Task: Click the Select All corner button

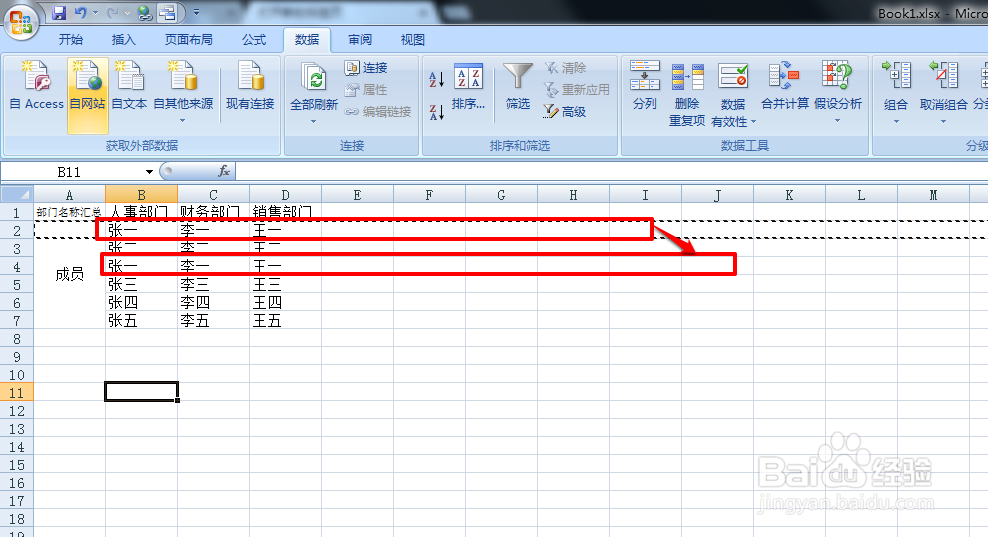Action: click(x=17, y=194)
